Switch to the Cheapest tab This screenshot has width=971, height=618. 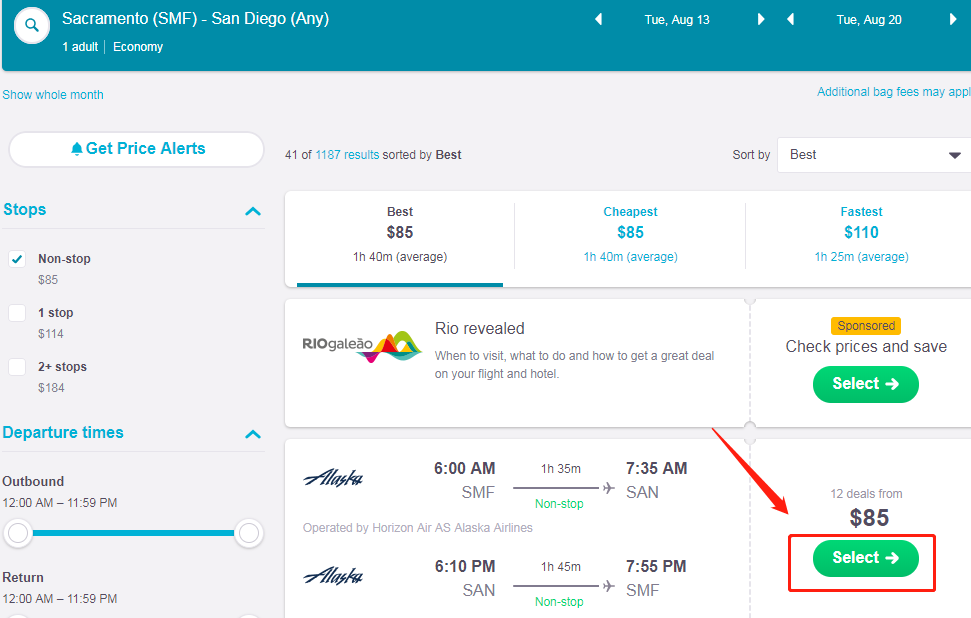tap(630, 233)
